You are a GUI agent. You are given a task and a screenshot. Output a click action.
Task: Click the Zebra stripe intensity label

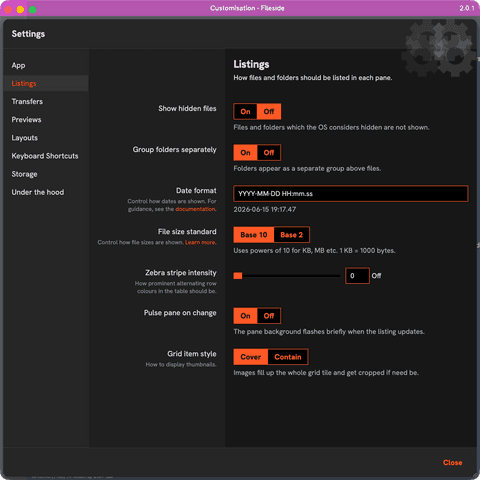pyautogui.click(x=181, y=273)
